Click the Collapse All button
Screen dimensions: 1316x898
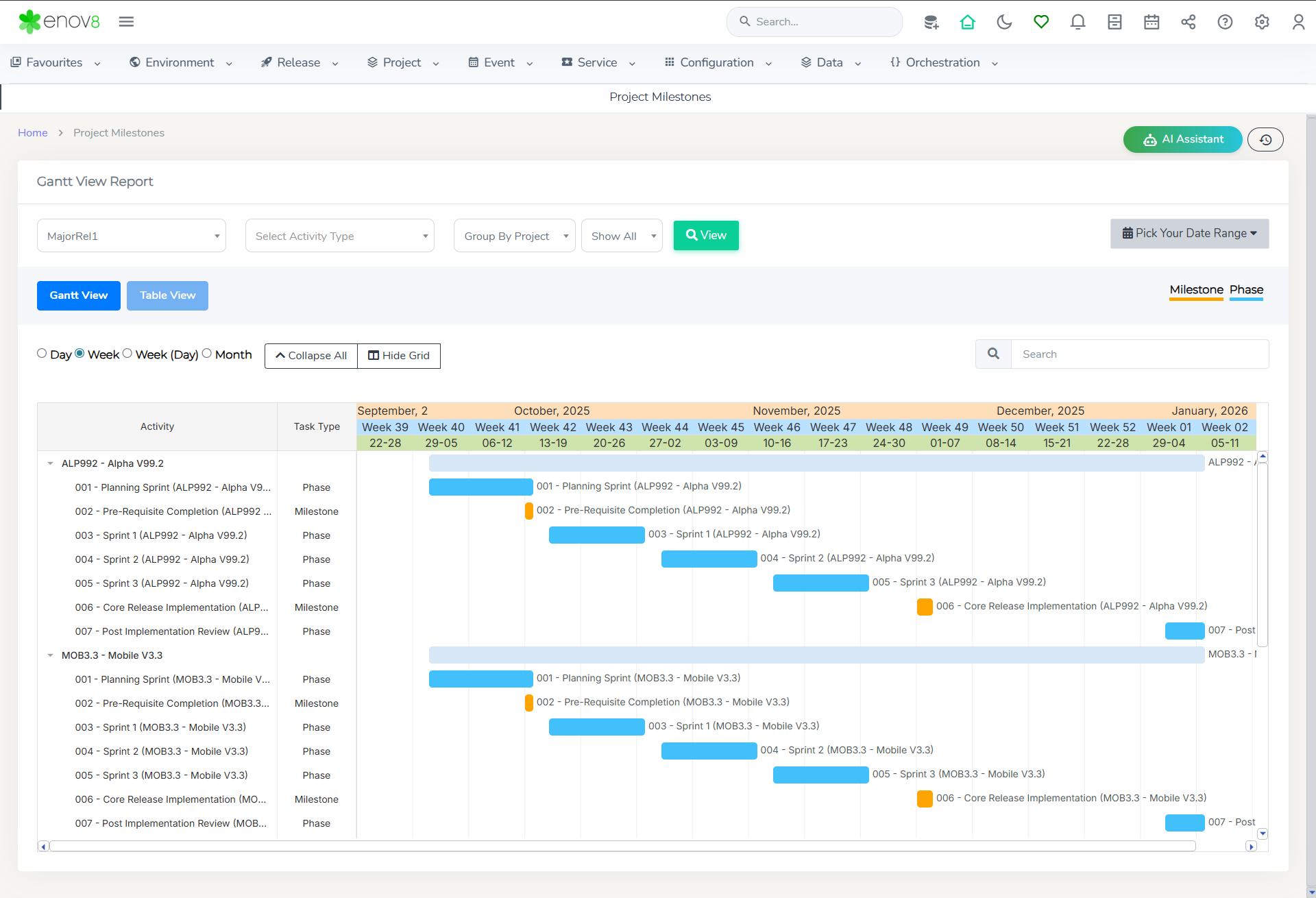click(311, 356)
